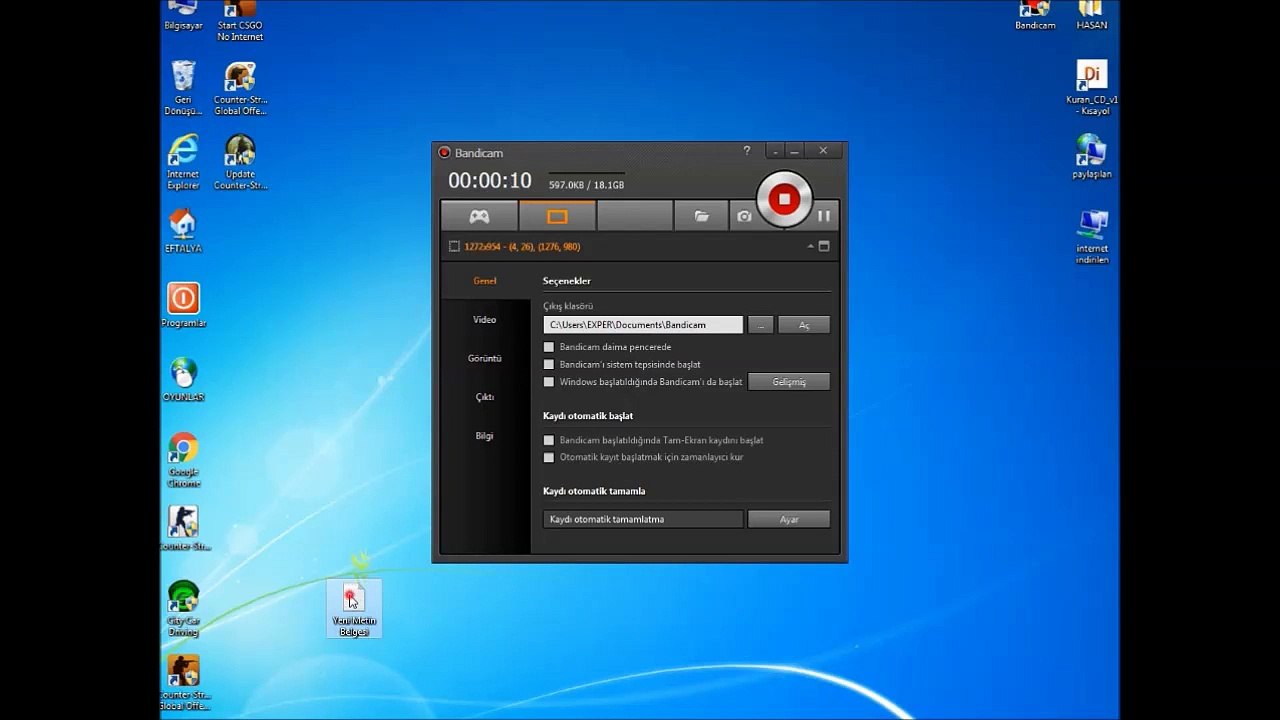Viewport: 1280px width, 720px height.
Task: Select the Google Chrome desktop icon
Action: point(183,460)
